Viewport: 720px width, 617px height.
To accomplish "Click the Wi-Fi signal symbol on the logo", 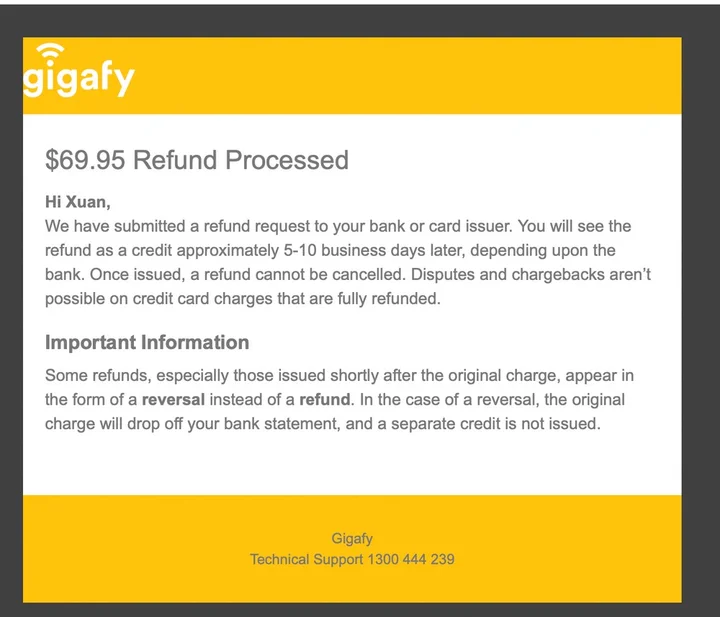I will pos(47,53).
